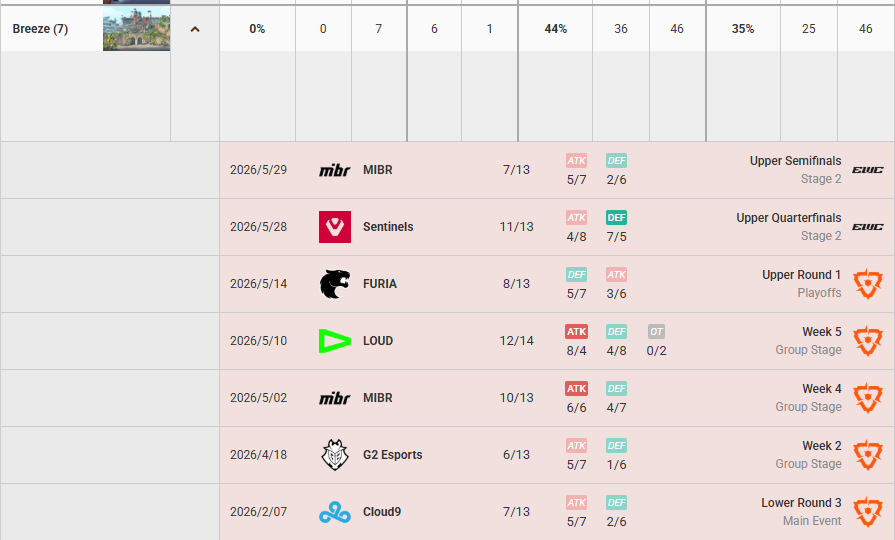Open the Breeze map thumbnail image
The width and height of the screenshot is (895, 540).
tap(136, 29)
